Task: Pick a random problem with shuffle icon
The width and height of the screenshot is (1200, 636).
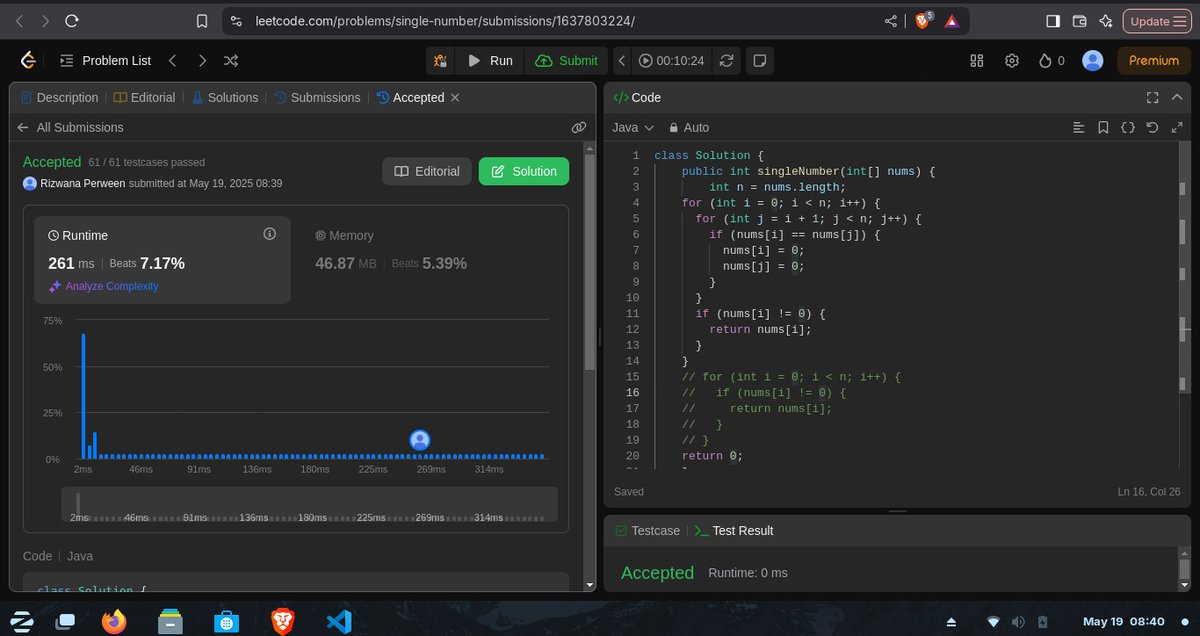Action: point(231,61)
